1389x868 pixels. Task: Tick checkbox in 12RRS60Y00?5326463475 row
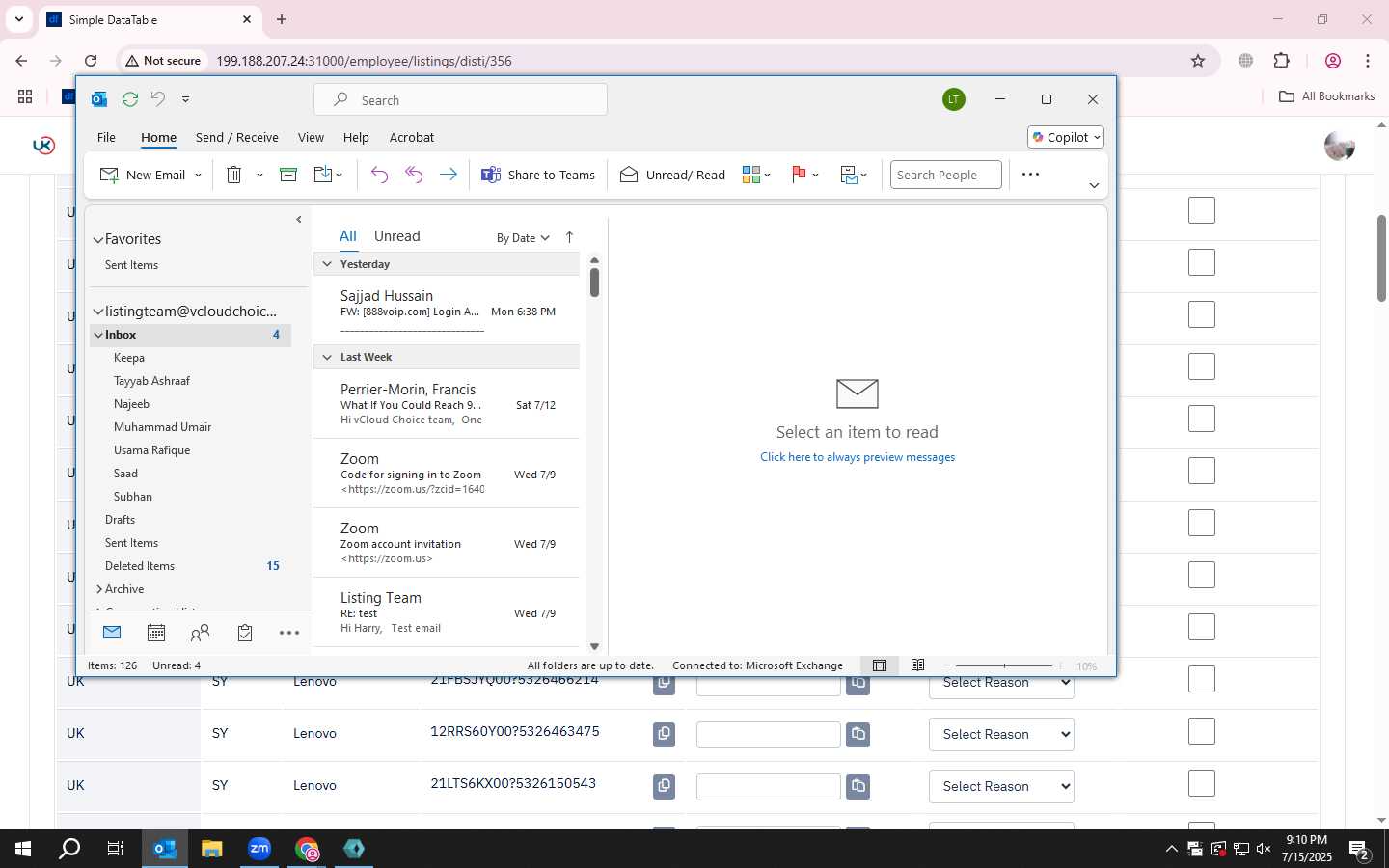pos(1202,731)
